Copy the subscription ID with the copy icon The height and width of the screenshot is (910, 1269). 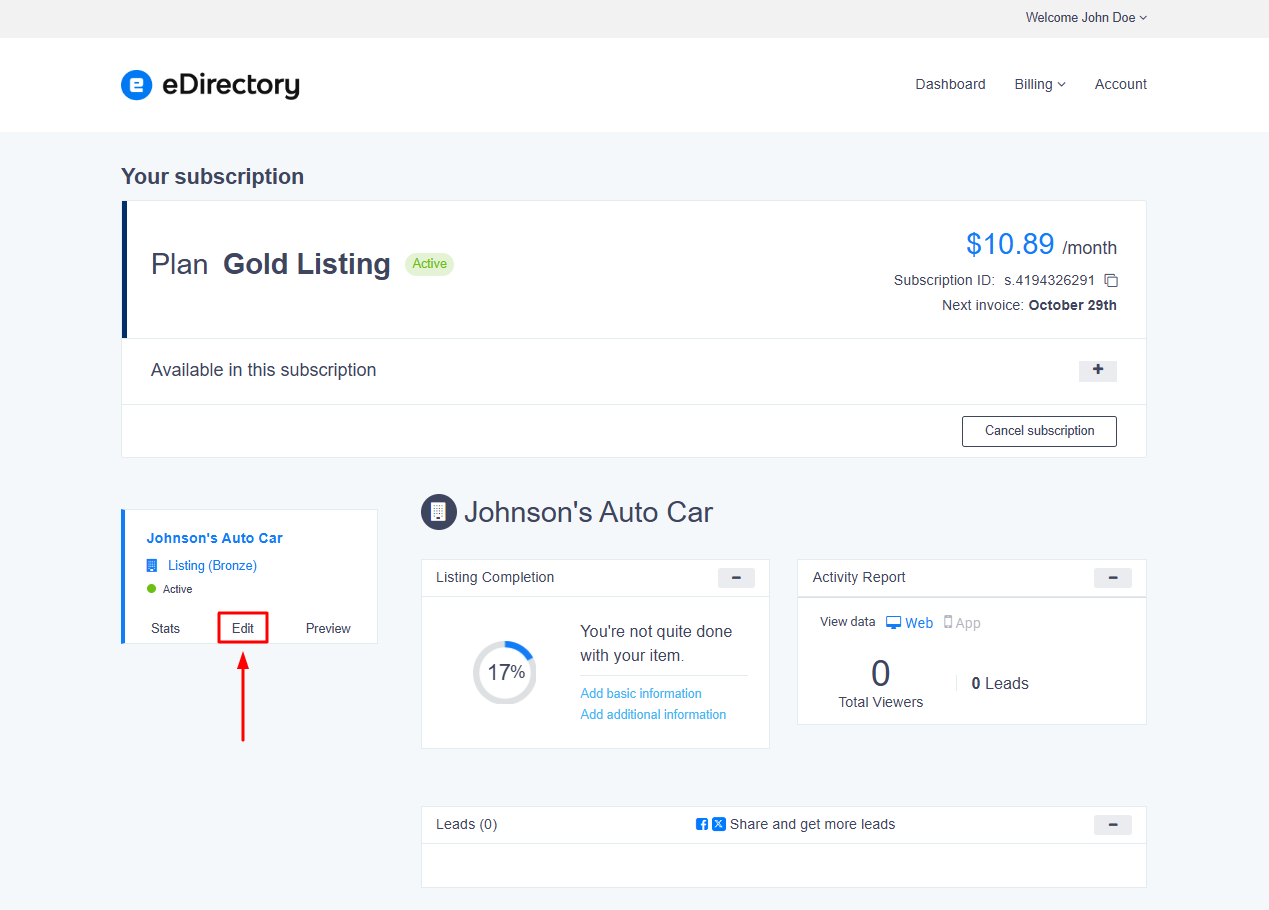(1111, 281)
